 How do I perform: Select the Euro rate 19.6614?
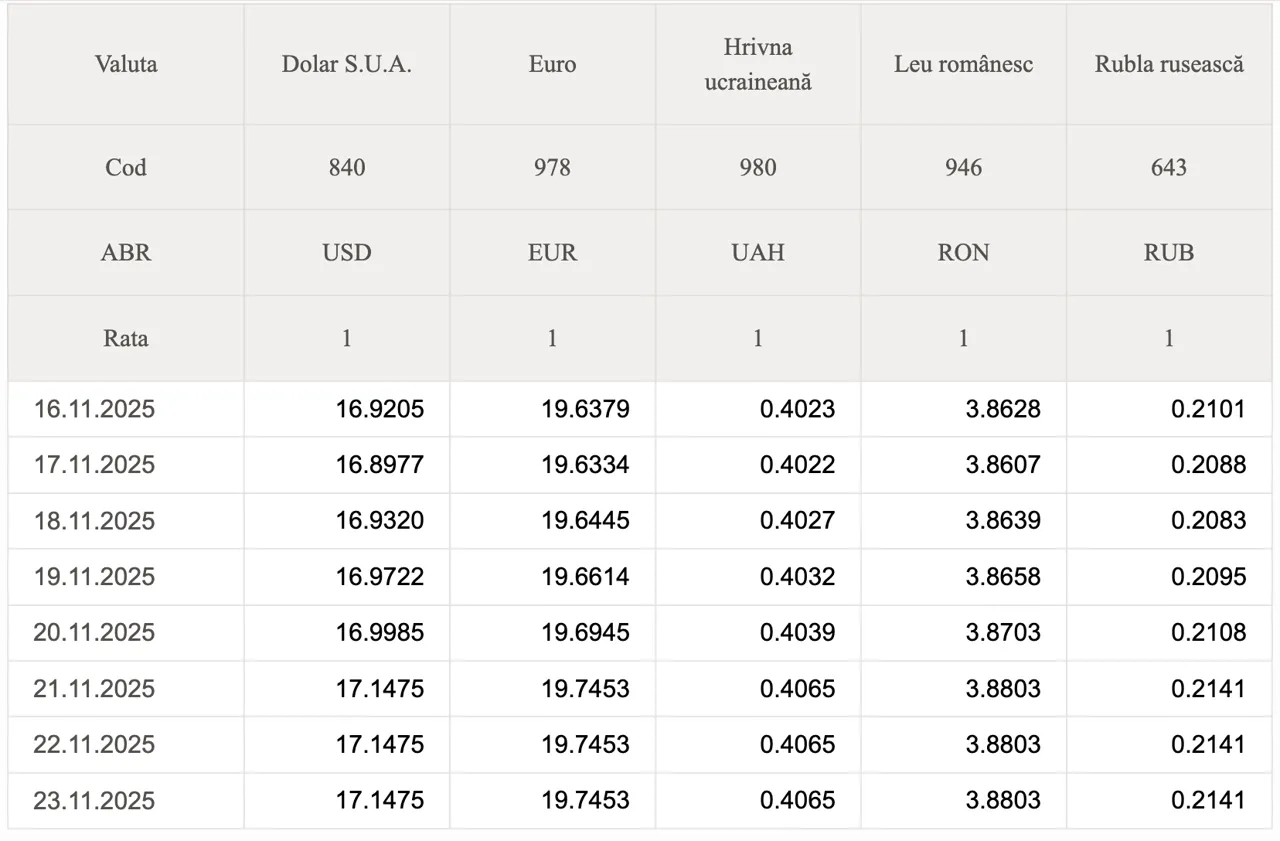coord(586,577)
